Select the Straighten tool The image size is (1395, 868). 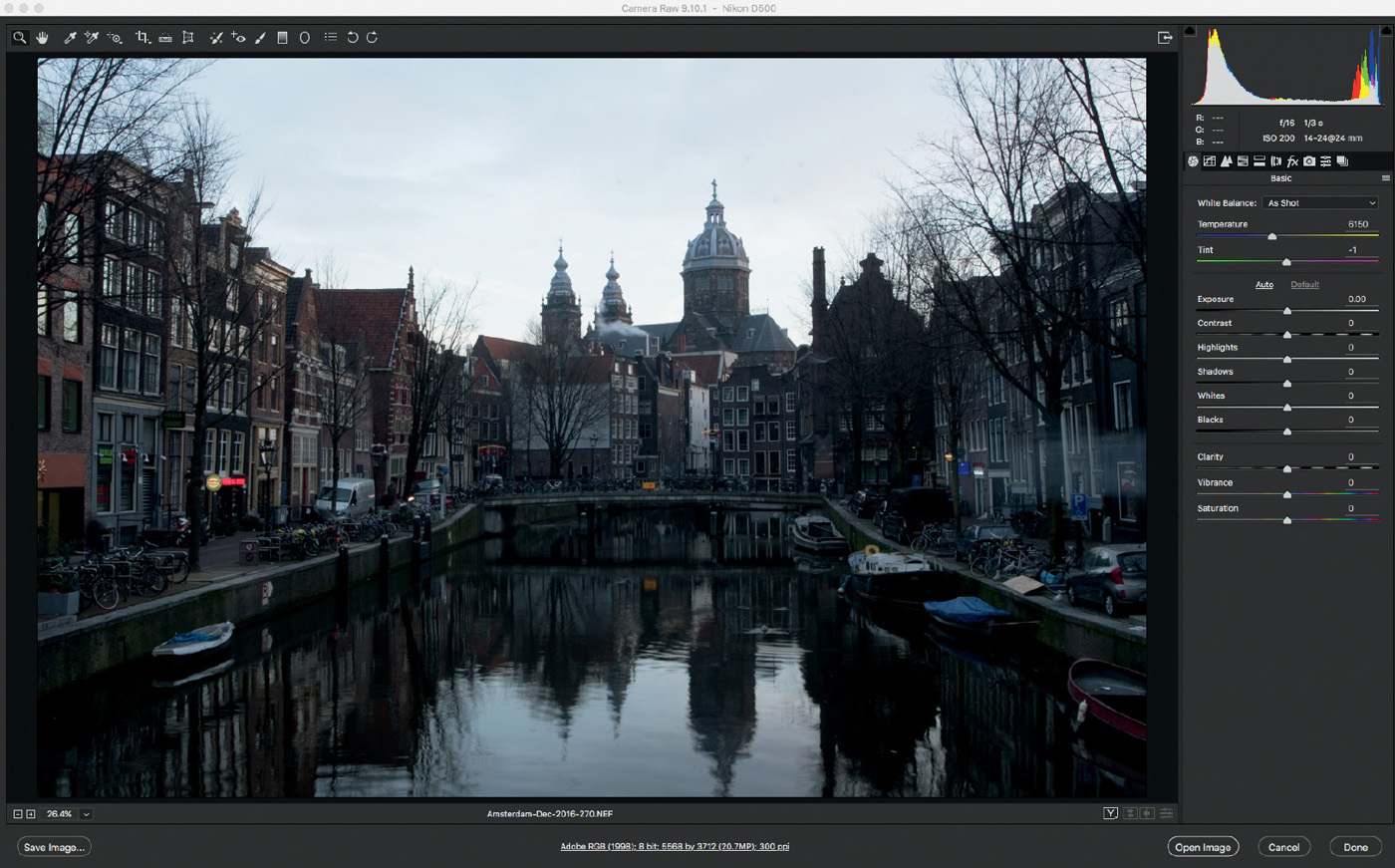[165, 38]
